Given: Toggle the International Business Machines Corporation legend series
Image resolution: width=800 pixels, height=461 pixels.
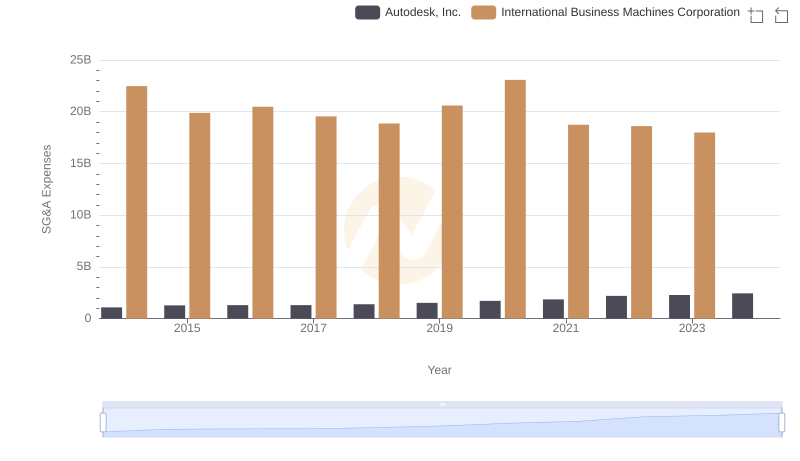Looking at the screenshot, I should (606, 12).
